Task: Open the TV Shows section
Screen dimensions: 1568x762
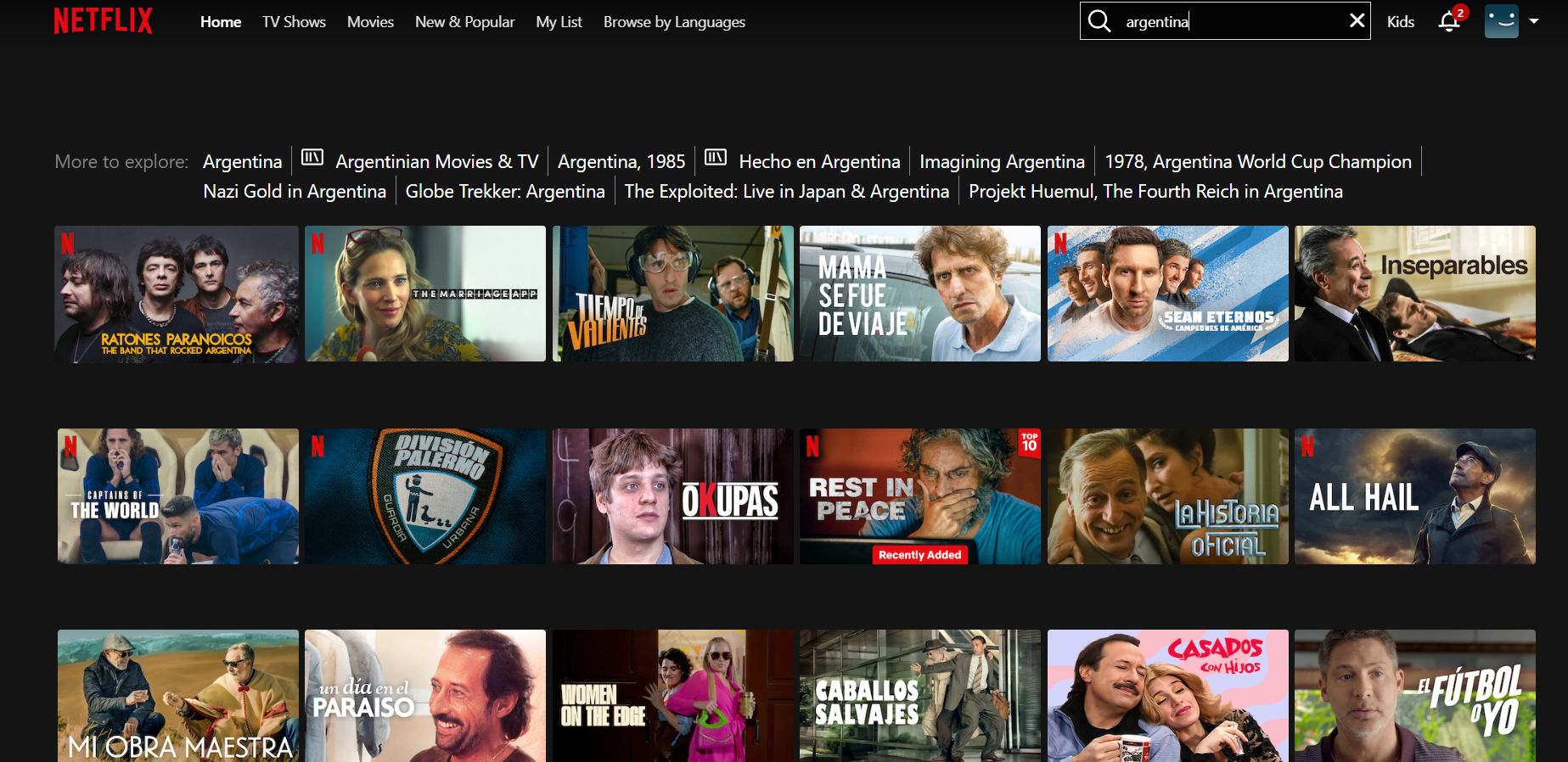Action: 294,22
